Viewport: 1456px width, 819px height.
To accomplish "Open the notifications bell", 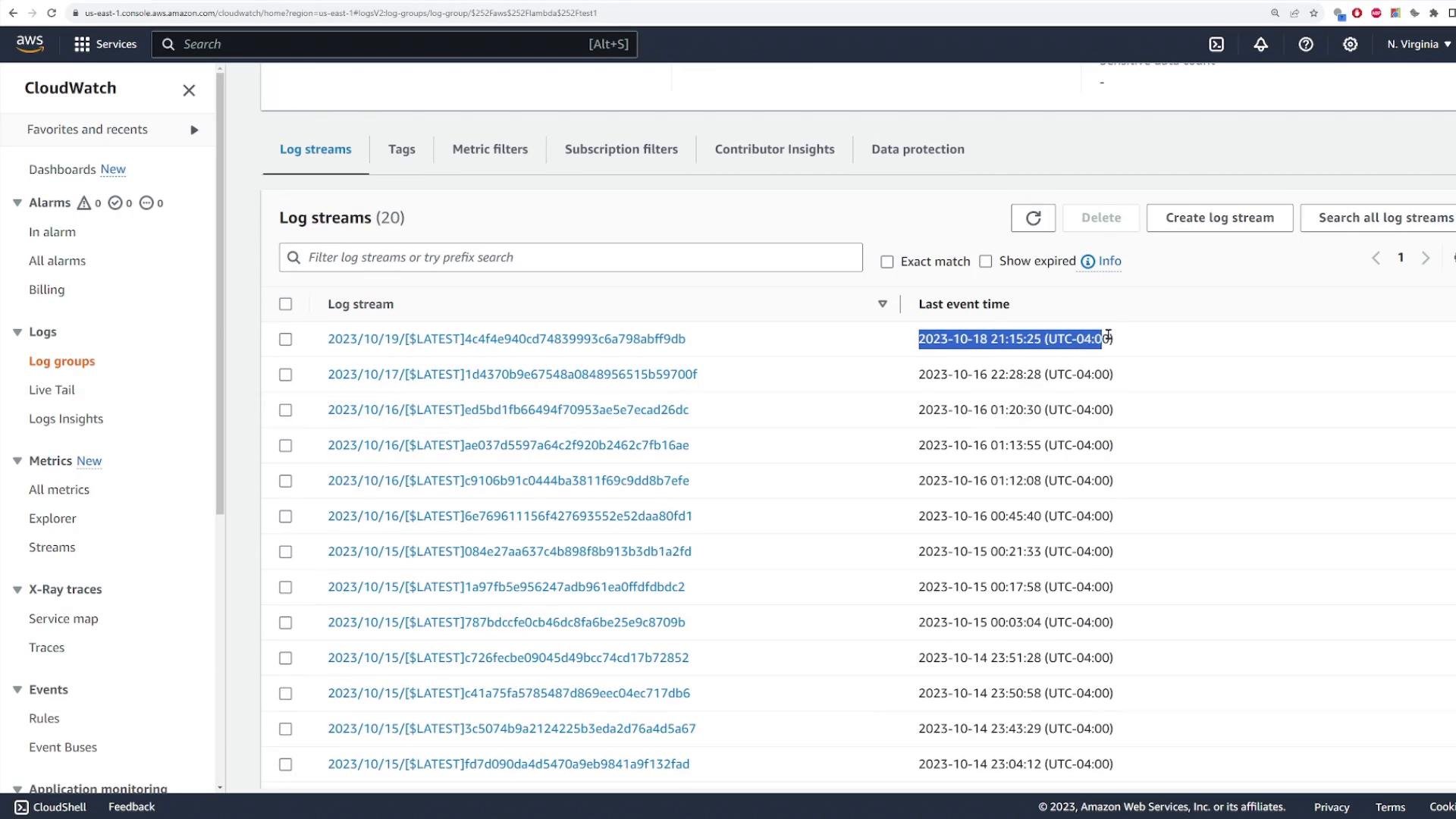I will click(x=1260, y=44).
